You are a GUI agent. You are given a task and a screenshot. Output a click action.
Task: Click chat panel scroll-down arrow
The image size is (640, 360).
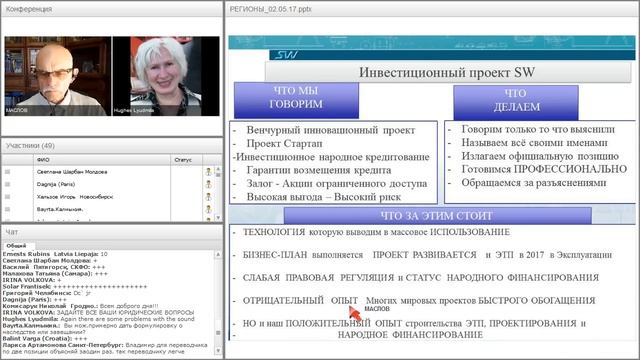[x=218, y=350]
